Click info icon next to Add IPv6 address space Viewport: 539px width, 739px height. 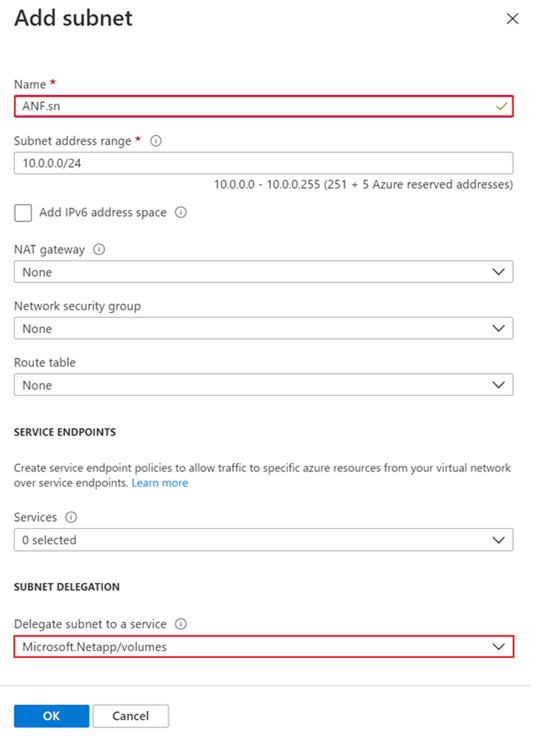tap(181, 213)
